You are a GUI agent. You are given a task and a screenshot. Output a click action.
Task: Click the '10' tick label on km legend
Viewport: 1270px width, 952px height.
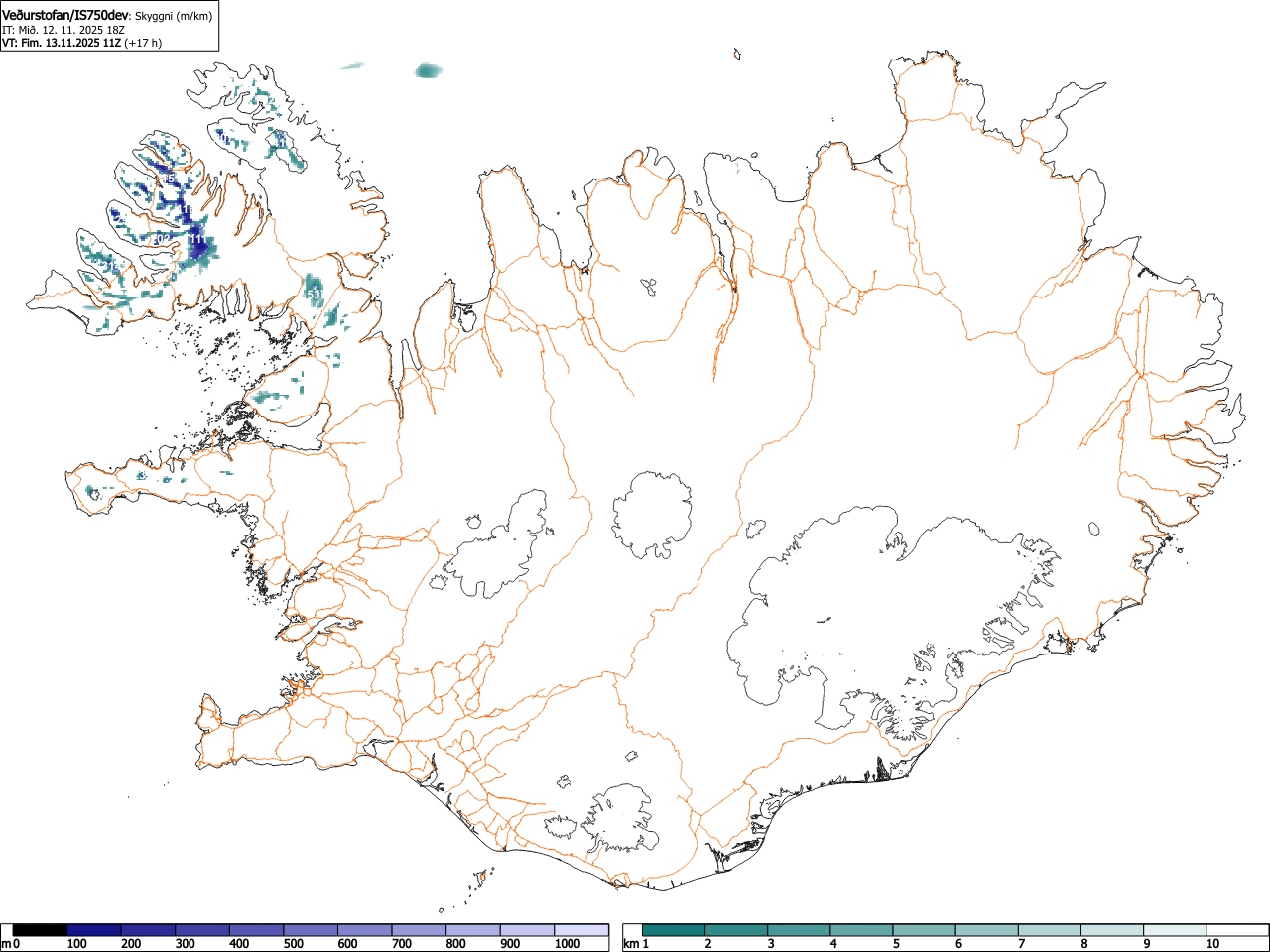click(1212, 944)
